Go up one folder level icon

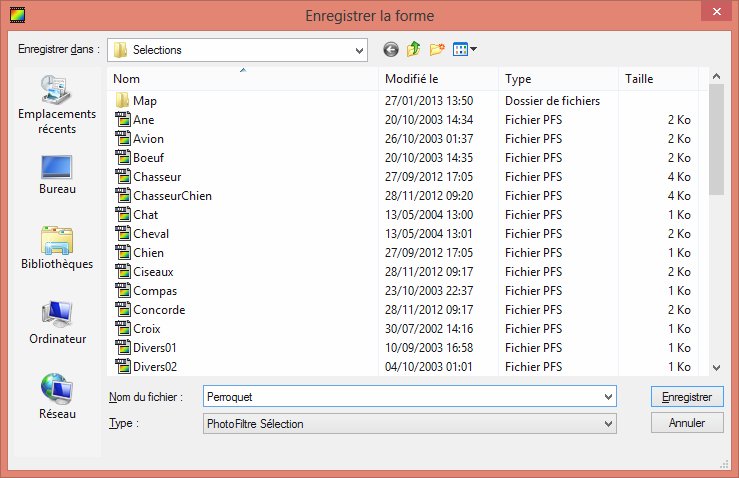point(413,49)
